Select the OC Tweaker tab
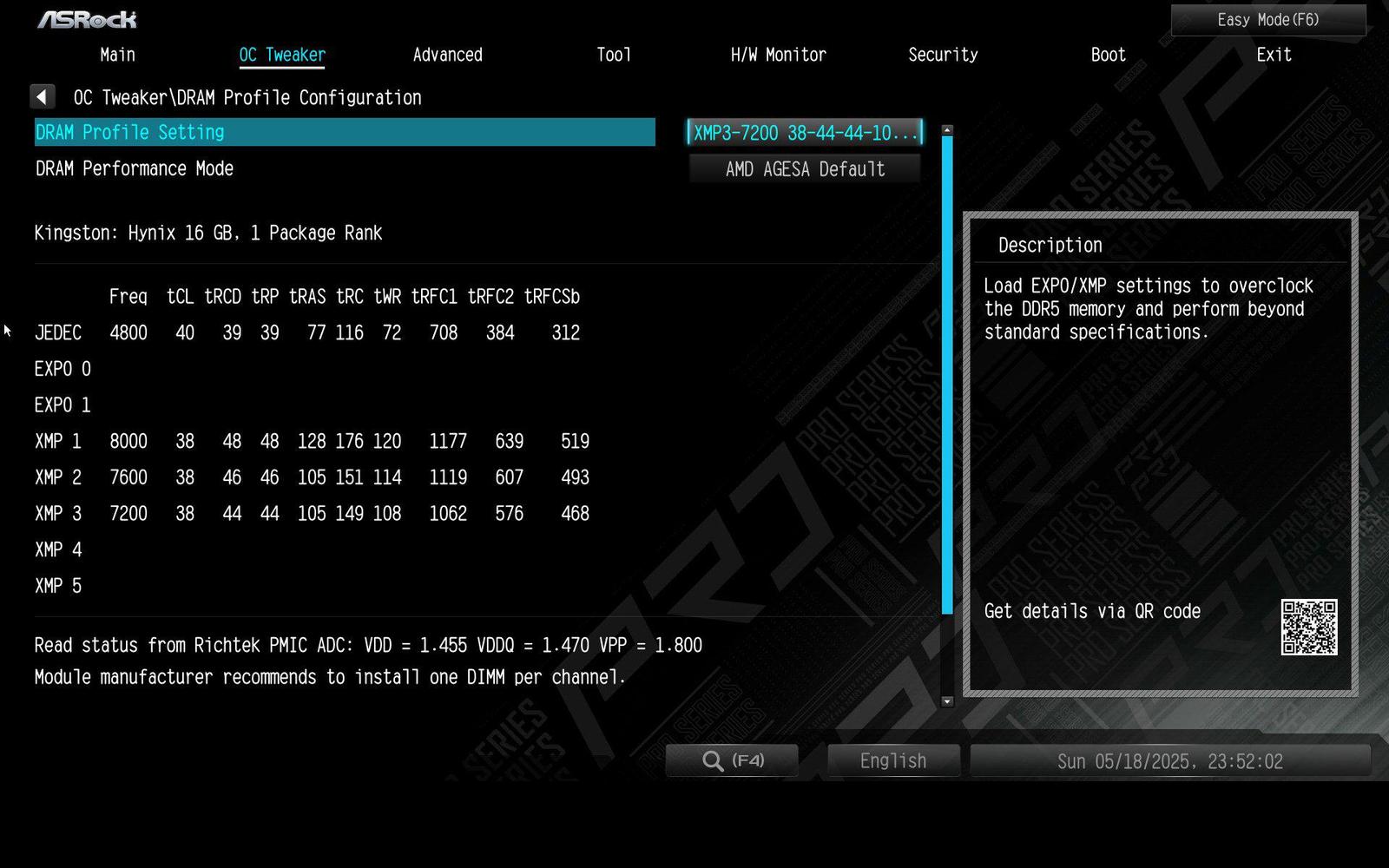 click(282, 54)
